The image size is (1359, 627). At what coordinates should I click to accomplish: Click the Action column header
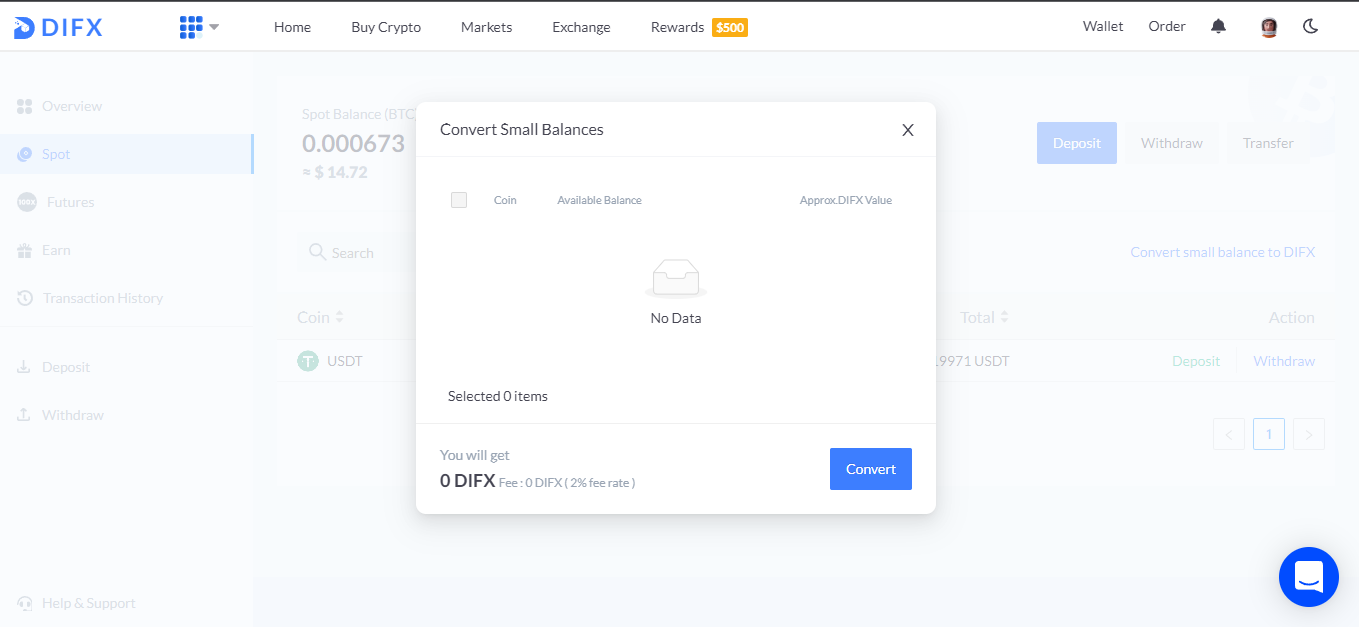tap(1292, 317)
